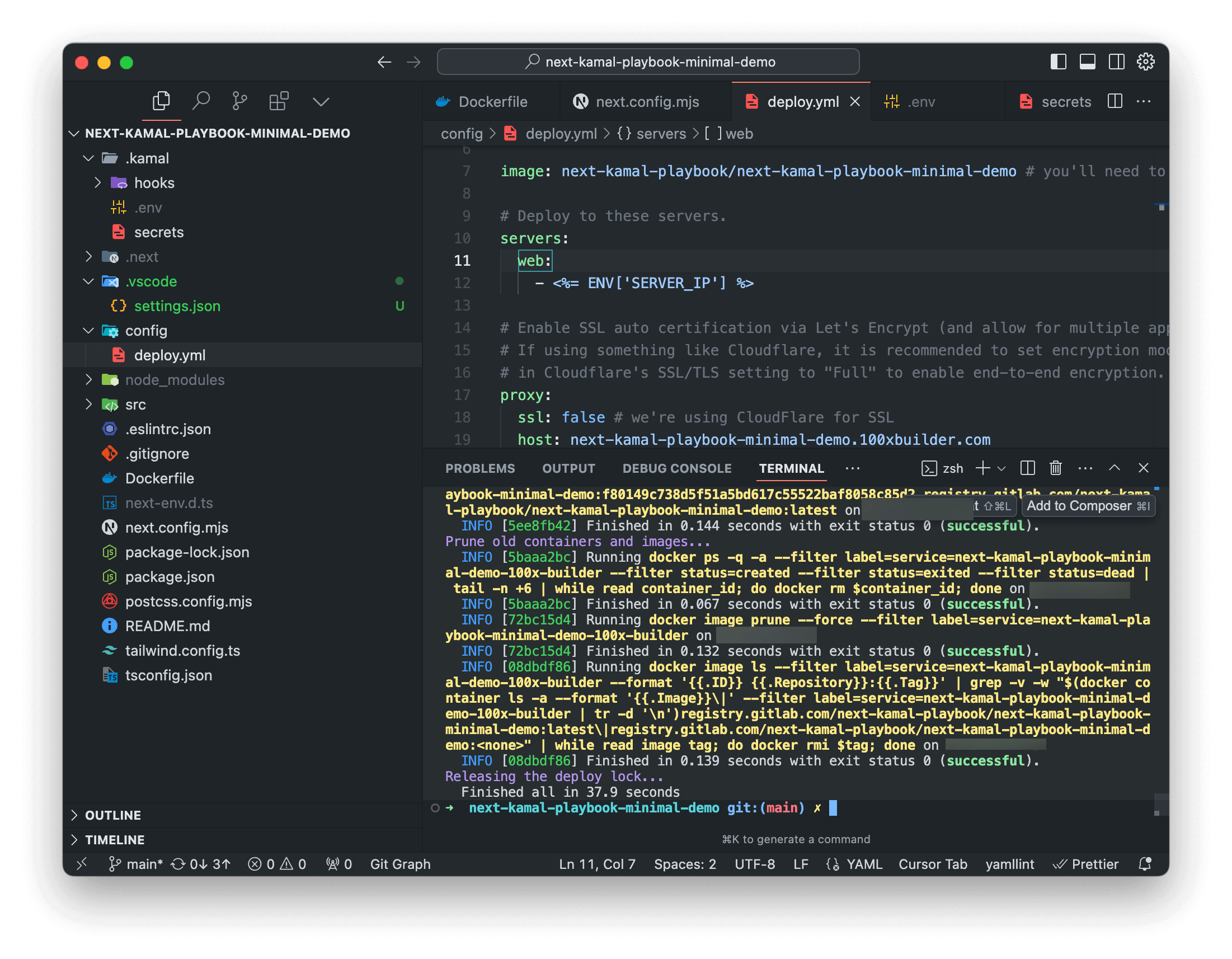Open the terminal launch profile dropdown arrow
The width and height of the screenshot is (1232, 959).
pyautogui.click(x=1002, y=469)
